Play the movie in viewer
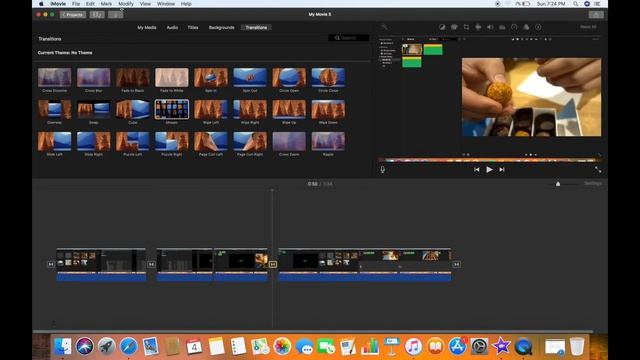This screenshot has width=640, height=360. click(489, 169)
